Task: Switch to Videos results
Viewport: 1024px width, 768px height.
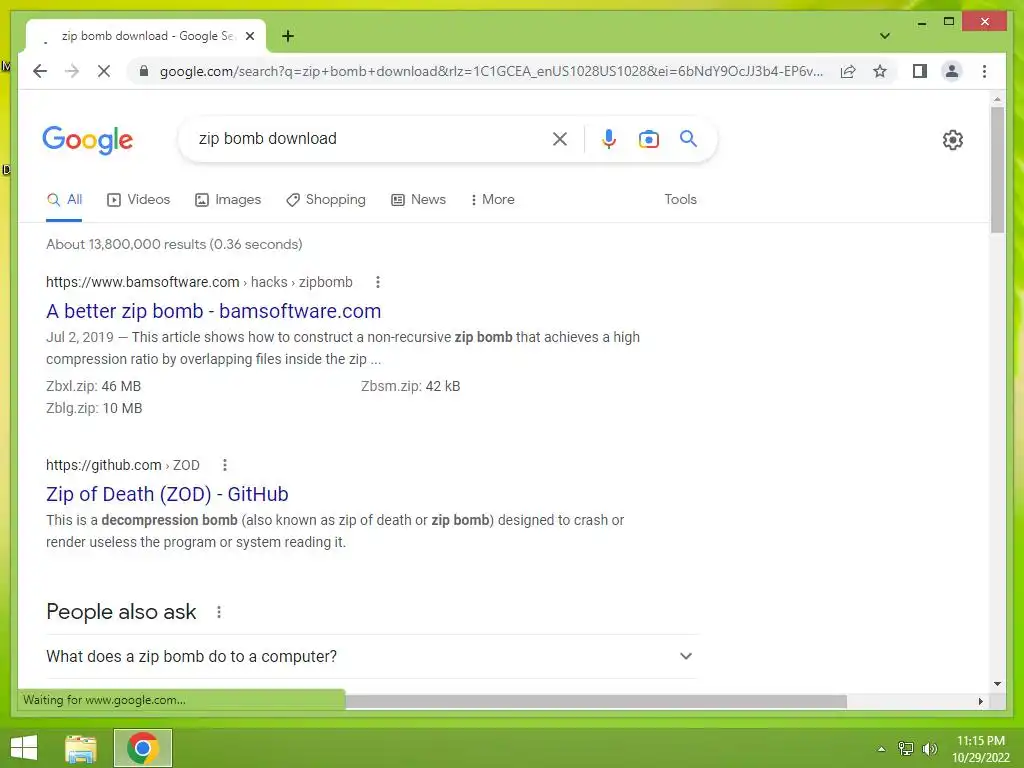Action: pos(138,200)
